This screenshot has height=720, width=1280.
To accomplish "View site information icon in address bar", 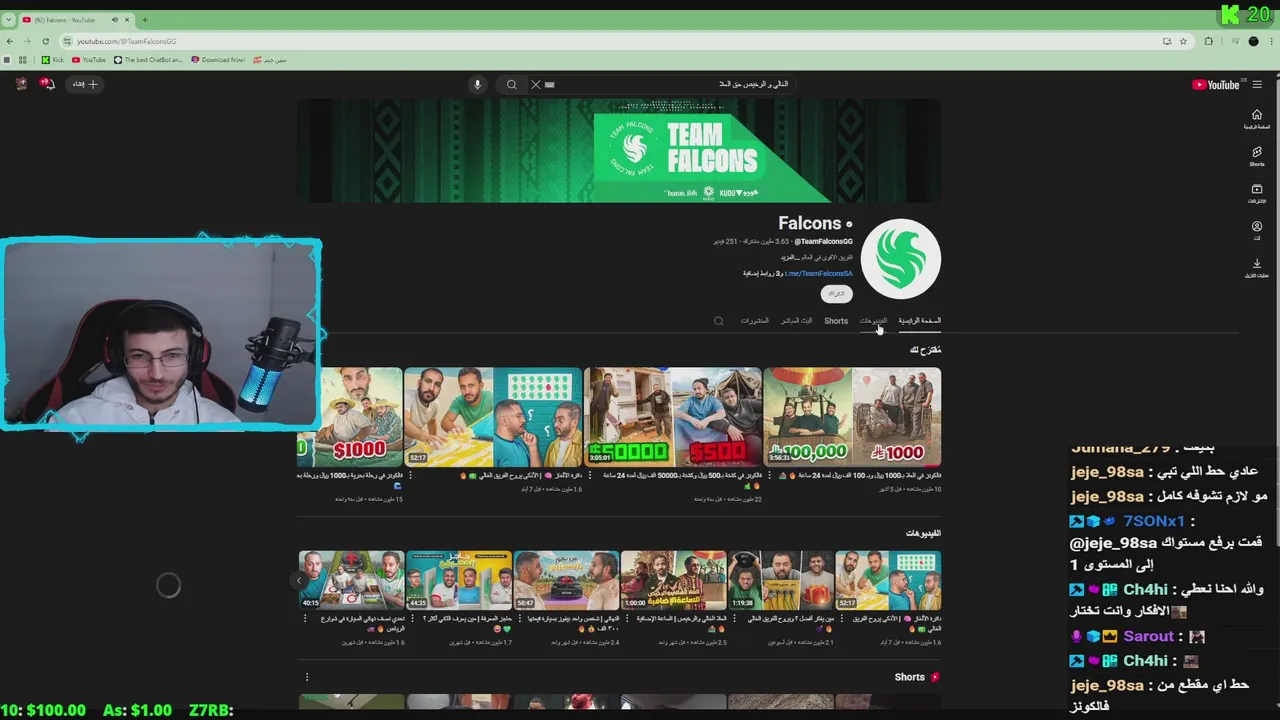I will click(x=67, y=41).
